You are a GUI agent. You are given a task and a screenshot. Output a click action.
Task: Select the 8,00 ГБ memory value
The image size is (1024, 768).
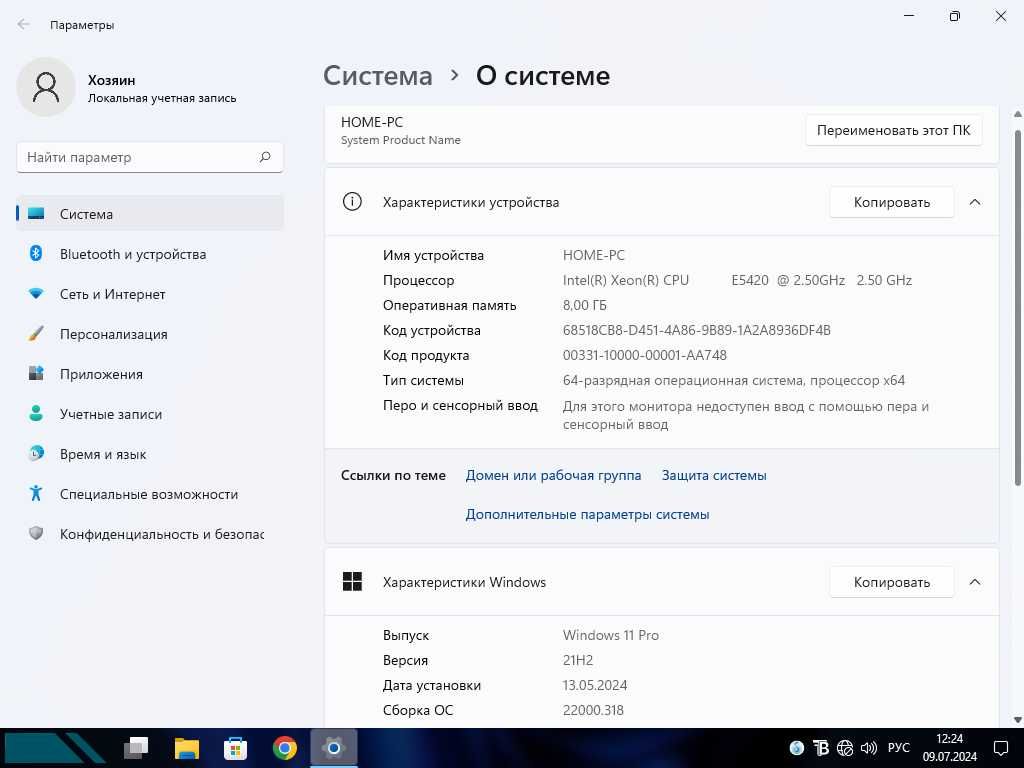point(584,305)
